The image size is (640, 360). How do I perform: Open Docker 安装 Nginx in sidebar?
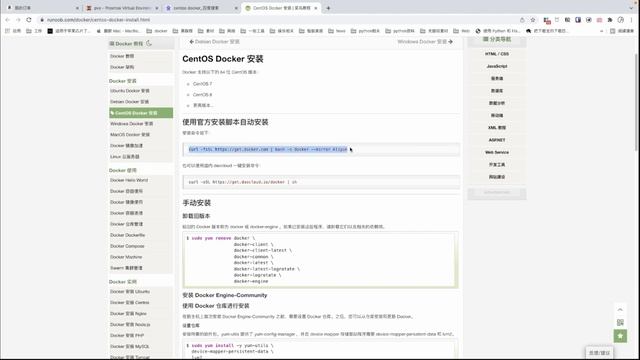pyautogui.click(x=128, y=314)
